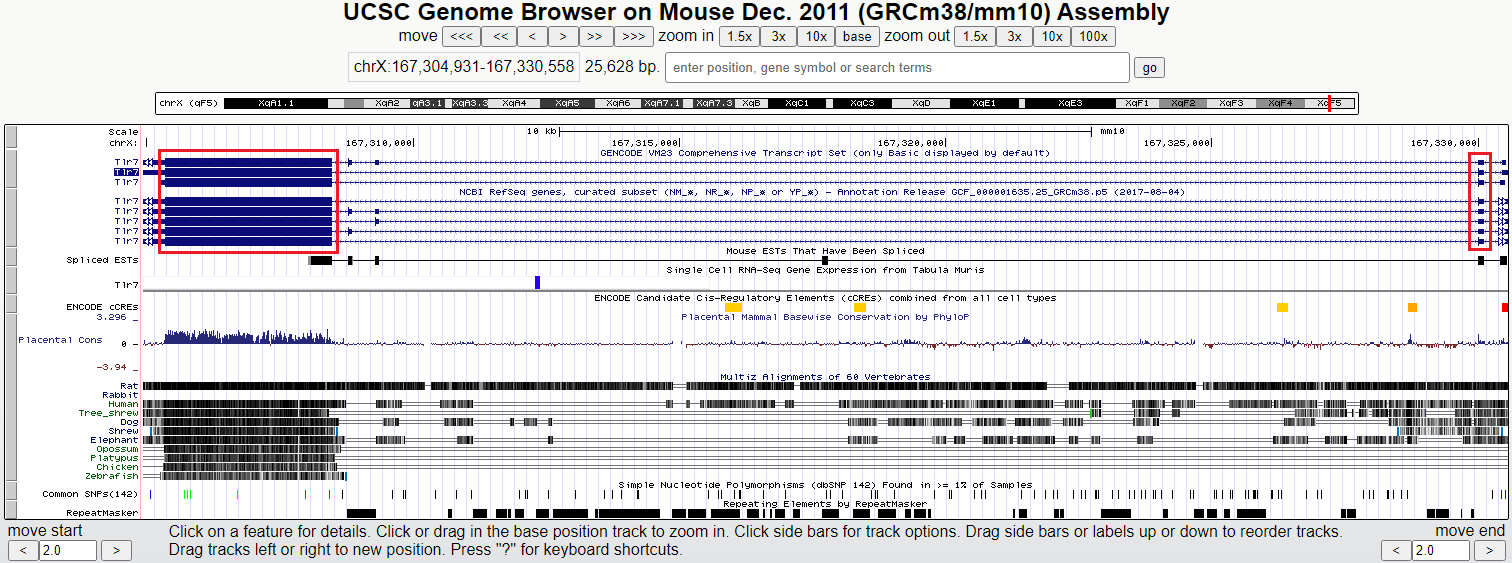Click the ENCODE cCREs track label

tap(102, 306)
